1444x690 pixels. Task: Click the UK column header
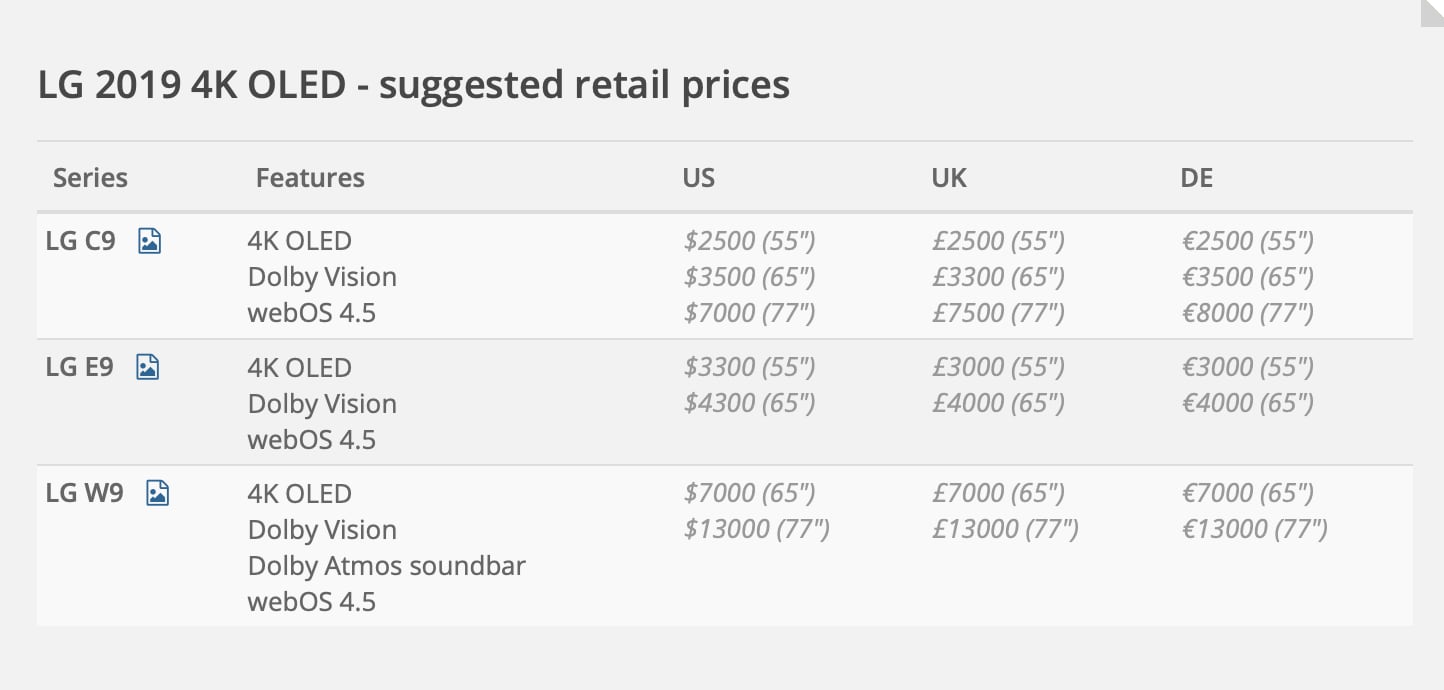click(x=949, y=178)
